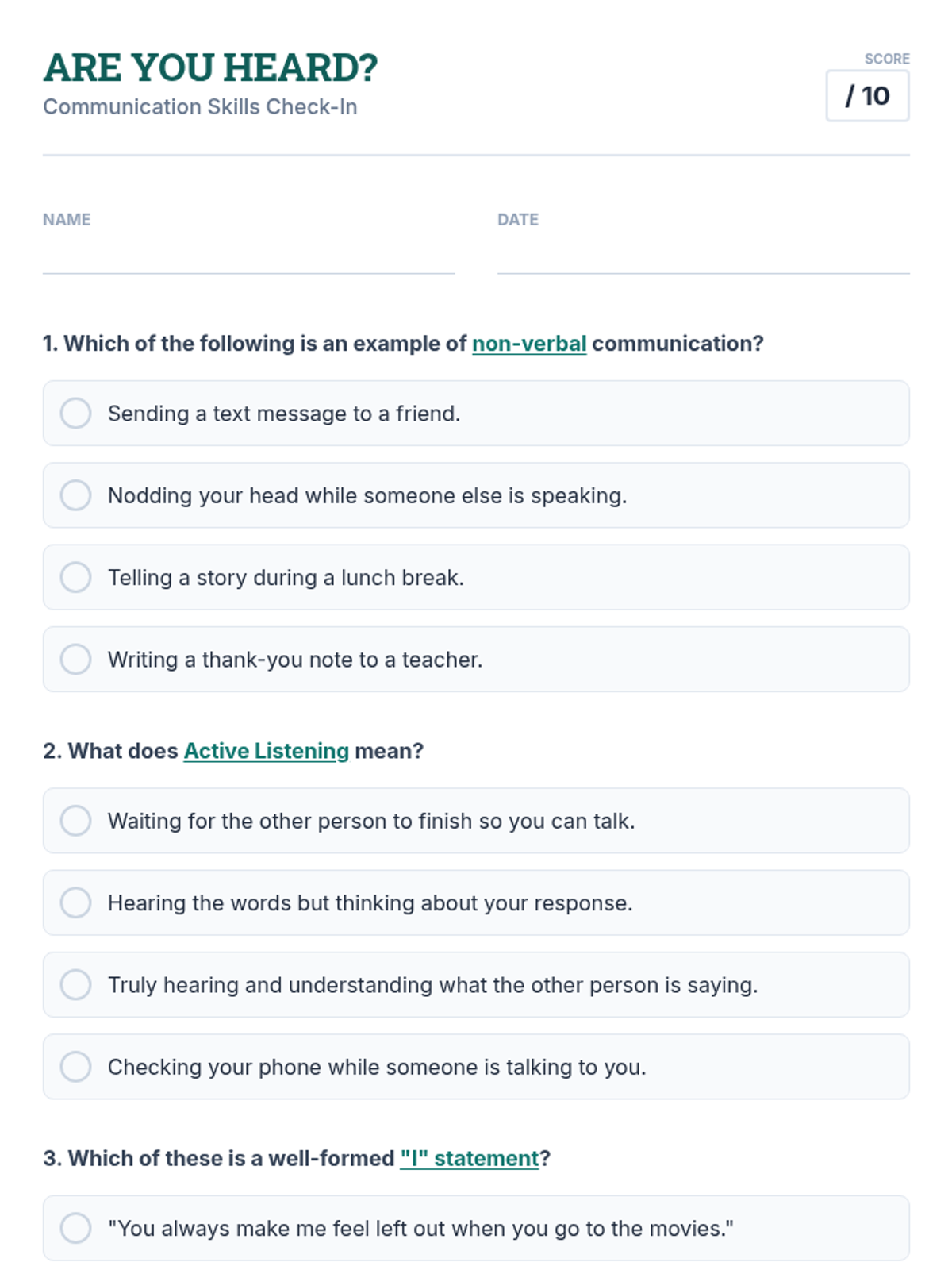Click the Name input field
This screenshot has height=1270, width=952.
coord(248,256)
